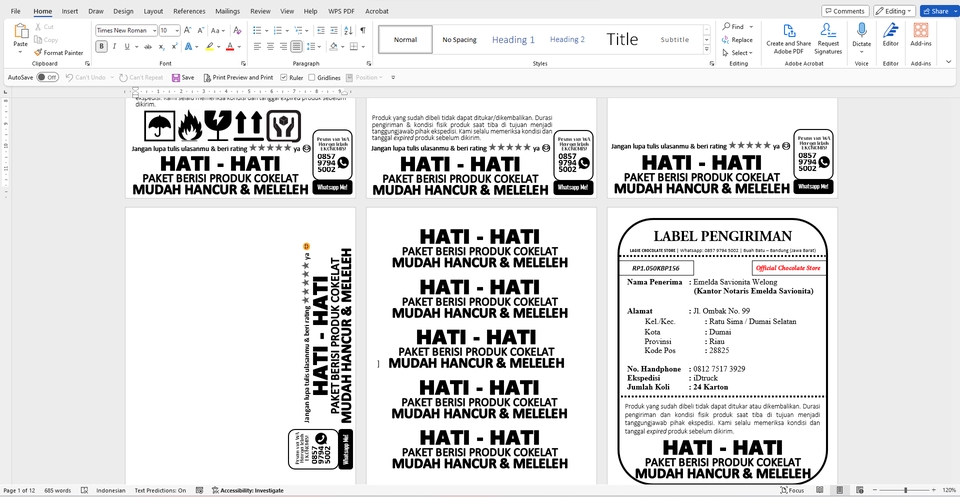The width and height of the screenshot is (960, 497).
Task: Switch to the References tab
Action: click(x=189, y=11)
